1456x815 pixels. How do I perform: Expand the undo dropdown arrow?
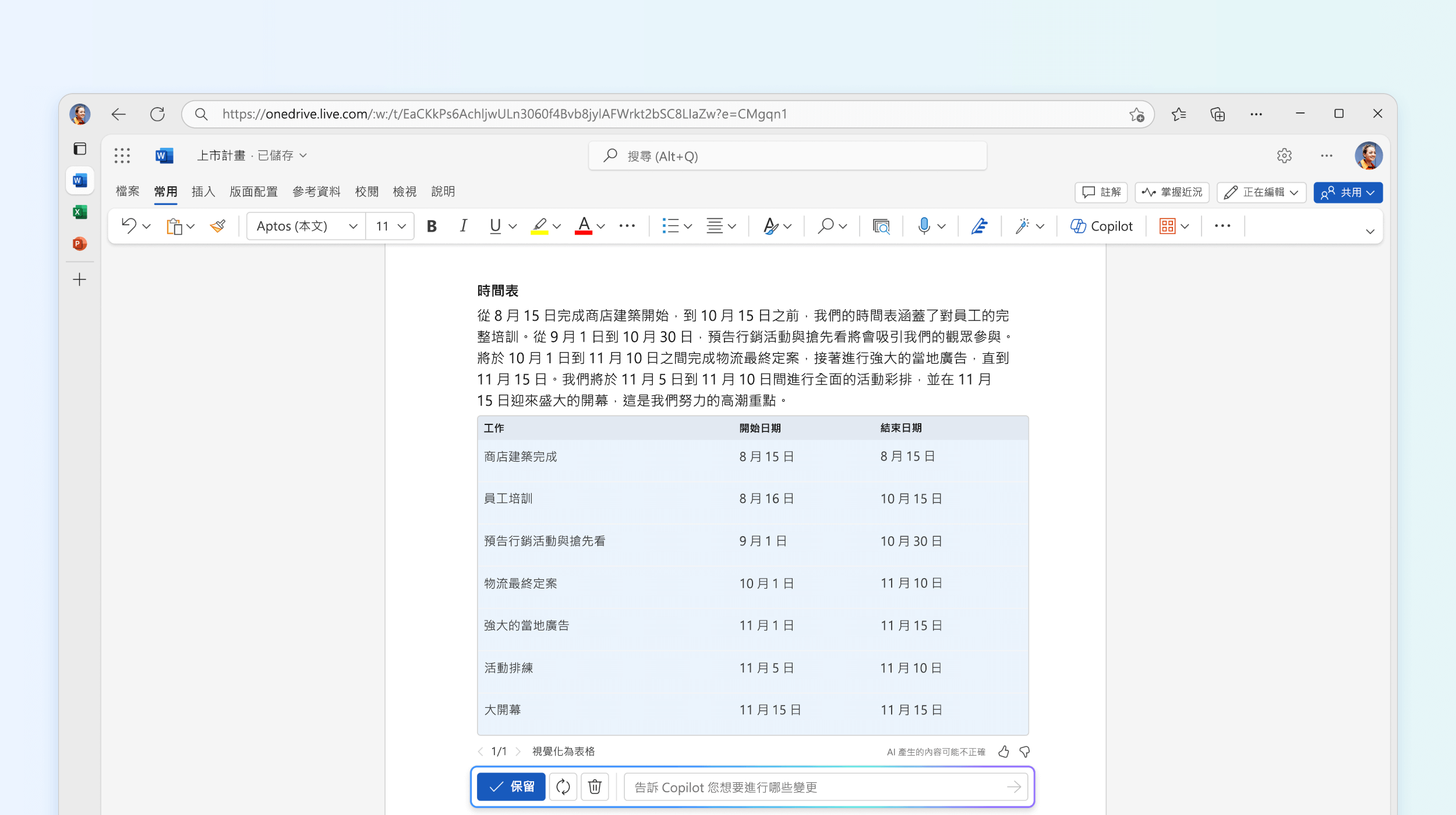pyautogui.click(x=147, y=226)
